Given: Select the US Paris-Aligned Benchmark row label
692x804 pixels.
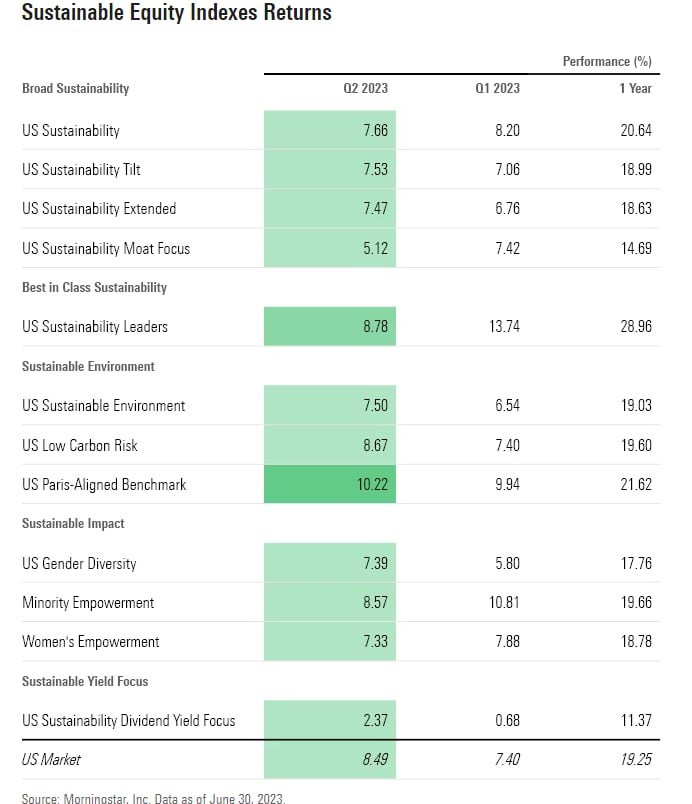Looking at the screenshot, I should pos(104,485).
